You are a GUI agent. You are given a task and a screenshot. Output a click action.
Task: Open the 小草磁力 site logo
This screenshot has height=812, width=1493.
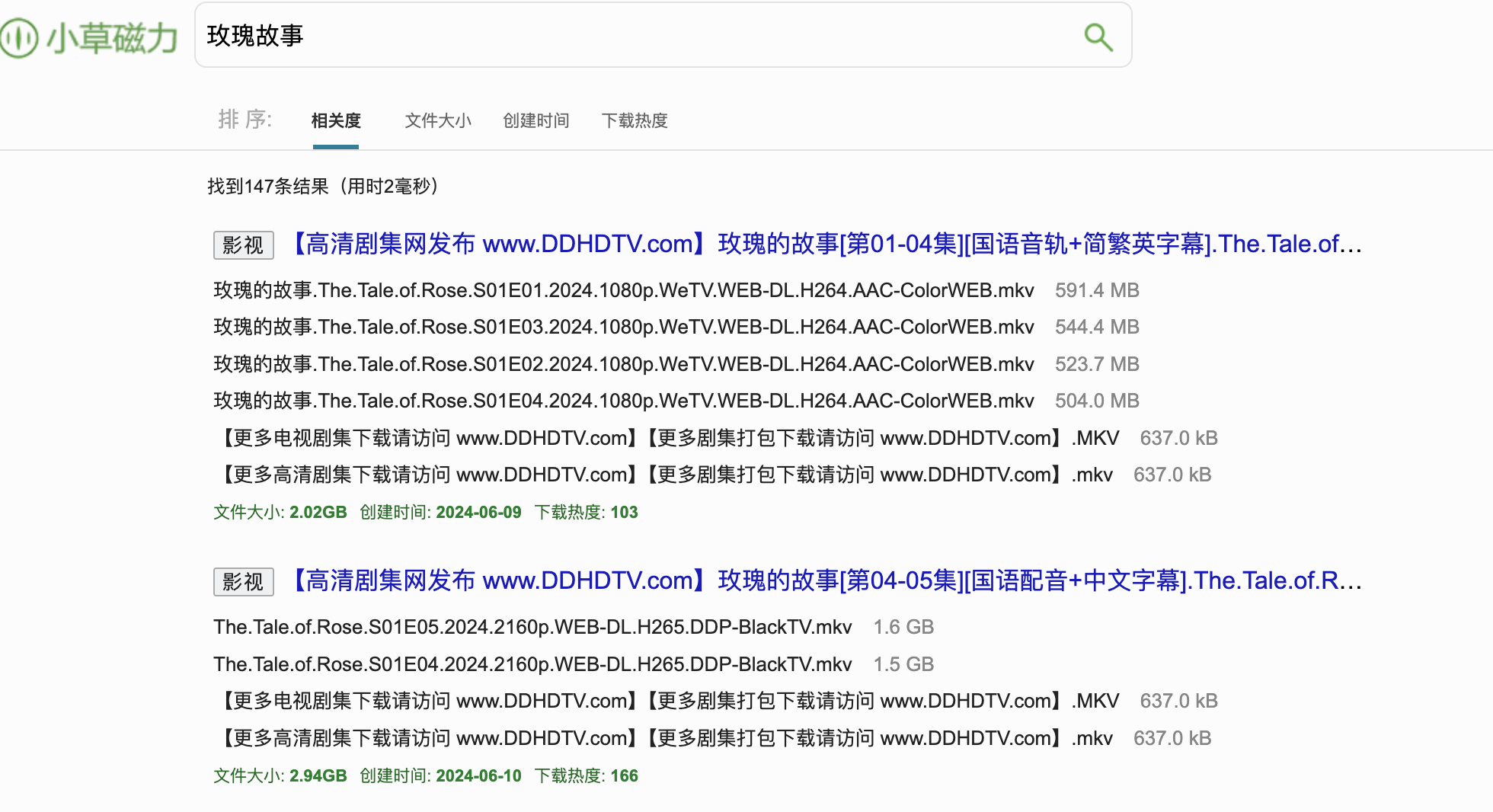tap(89, 37)
